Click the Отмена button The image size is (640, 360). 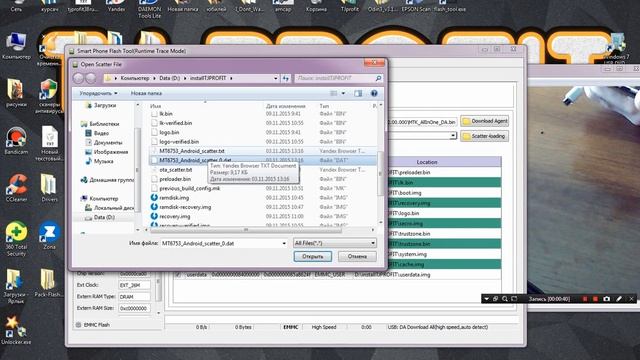[357, 256]
